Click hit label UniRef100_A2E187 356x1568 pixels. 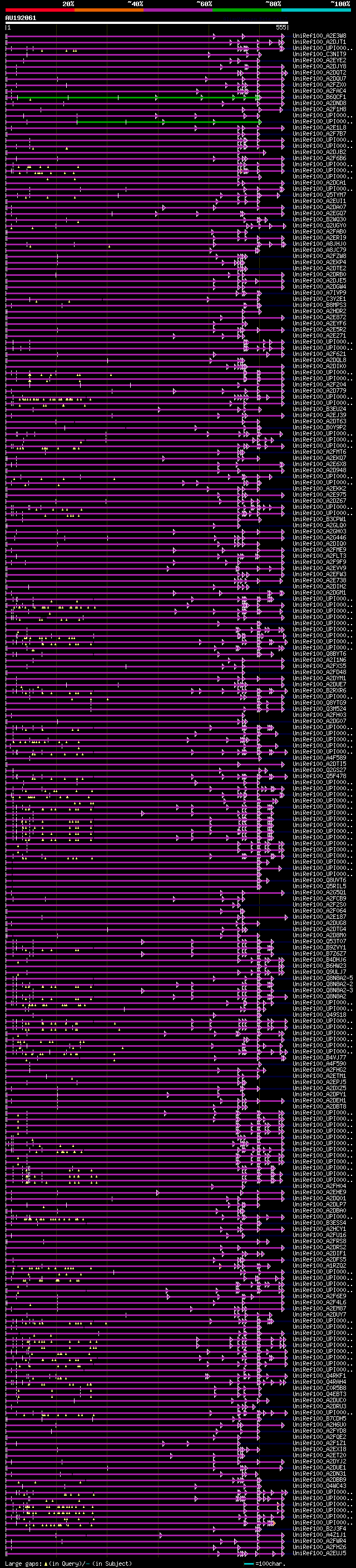point(319,917)
